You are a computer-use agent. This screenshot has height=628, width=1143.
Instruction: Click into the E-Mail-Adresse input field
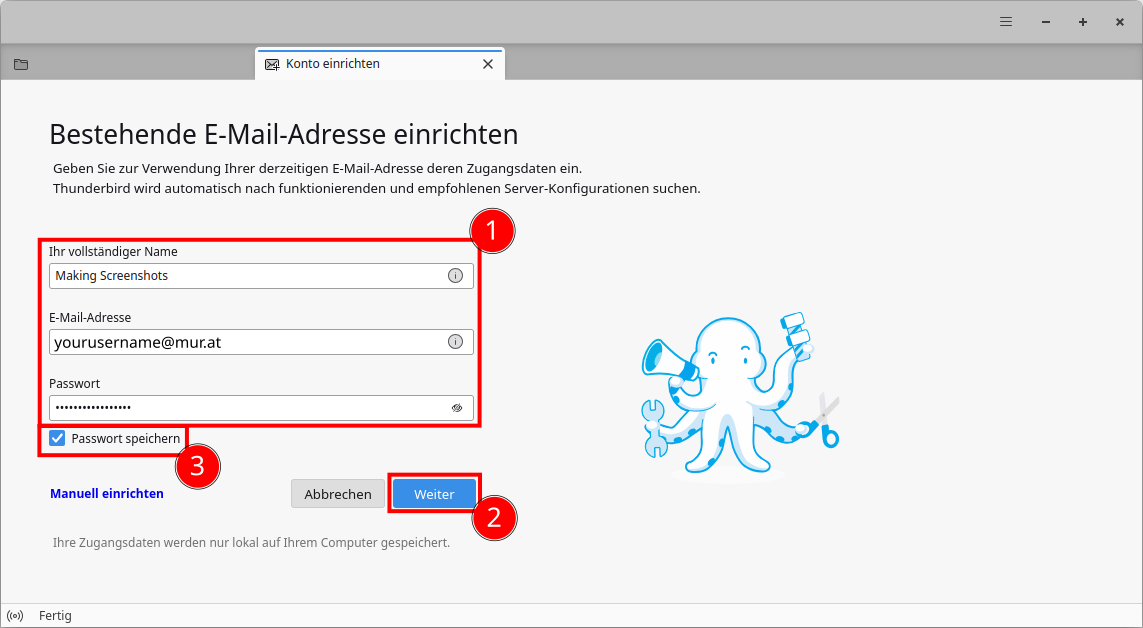(245, 342)
